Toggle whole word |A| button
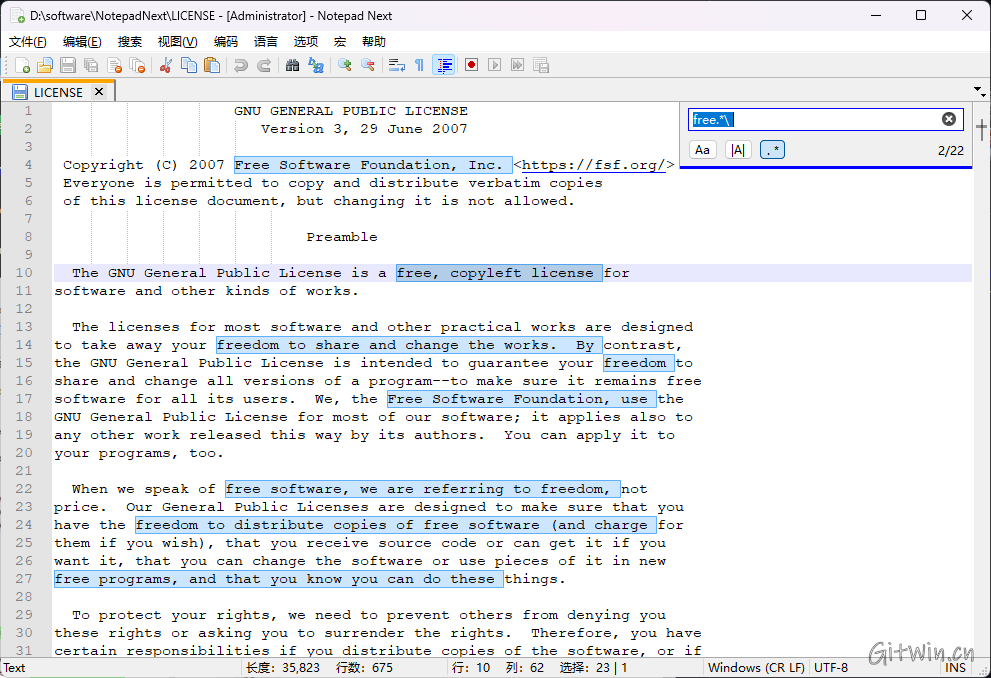 coord(738,150)
